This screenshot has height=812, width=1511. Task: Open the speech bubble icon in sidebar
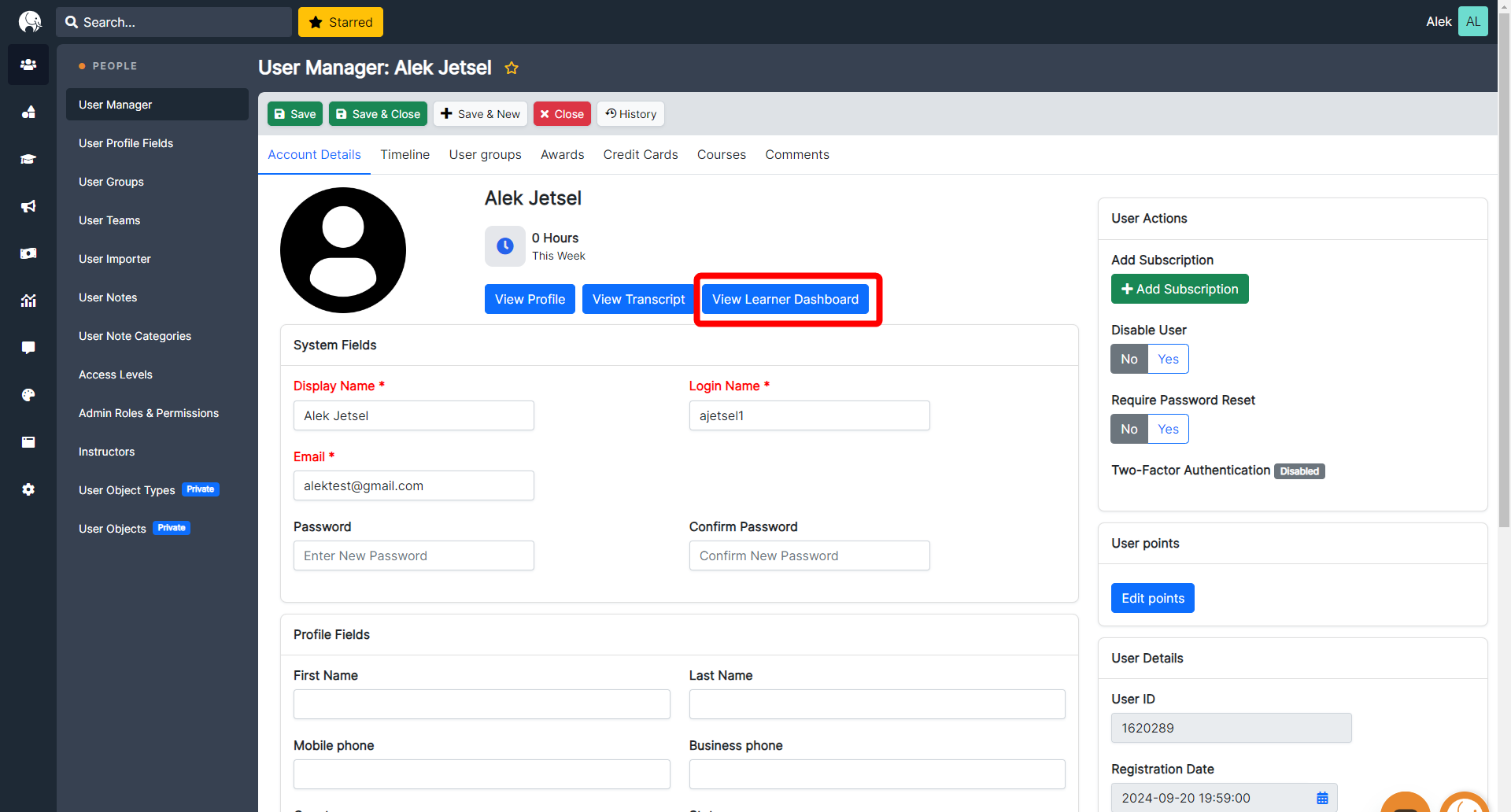pos(28,348)
